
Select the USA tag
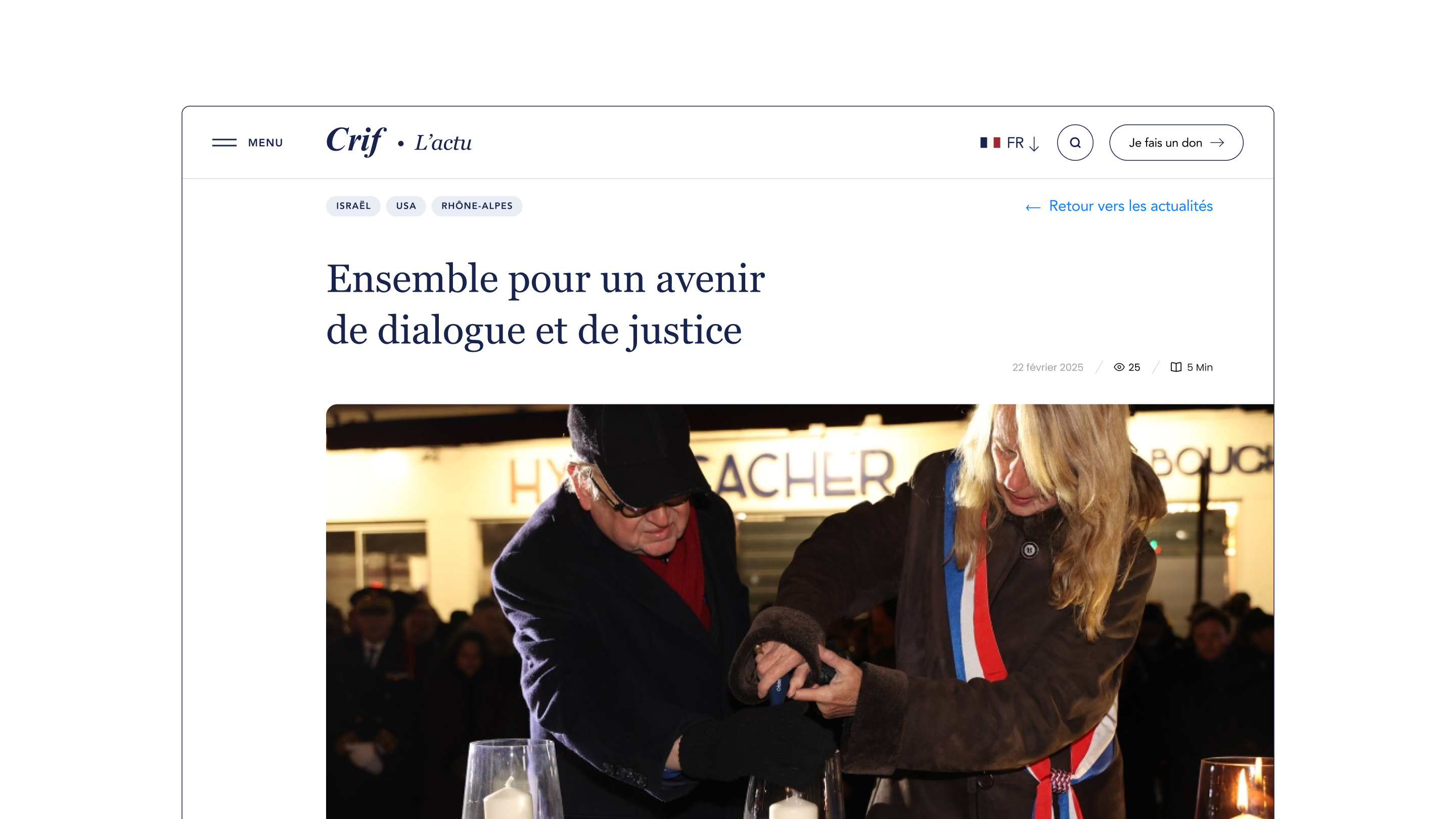pos(406,206)
